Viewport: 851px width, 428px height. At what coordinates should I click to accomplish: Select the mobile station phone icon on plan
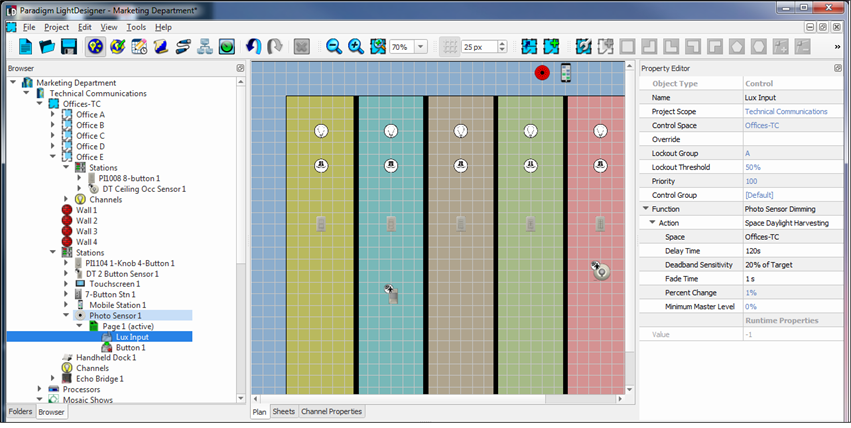(565, 73)
